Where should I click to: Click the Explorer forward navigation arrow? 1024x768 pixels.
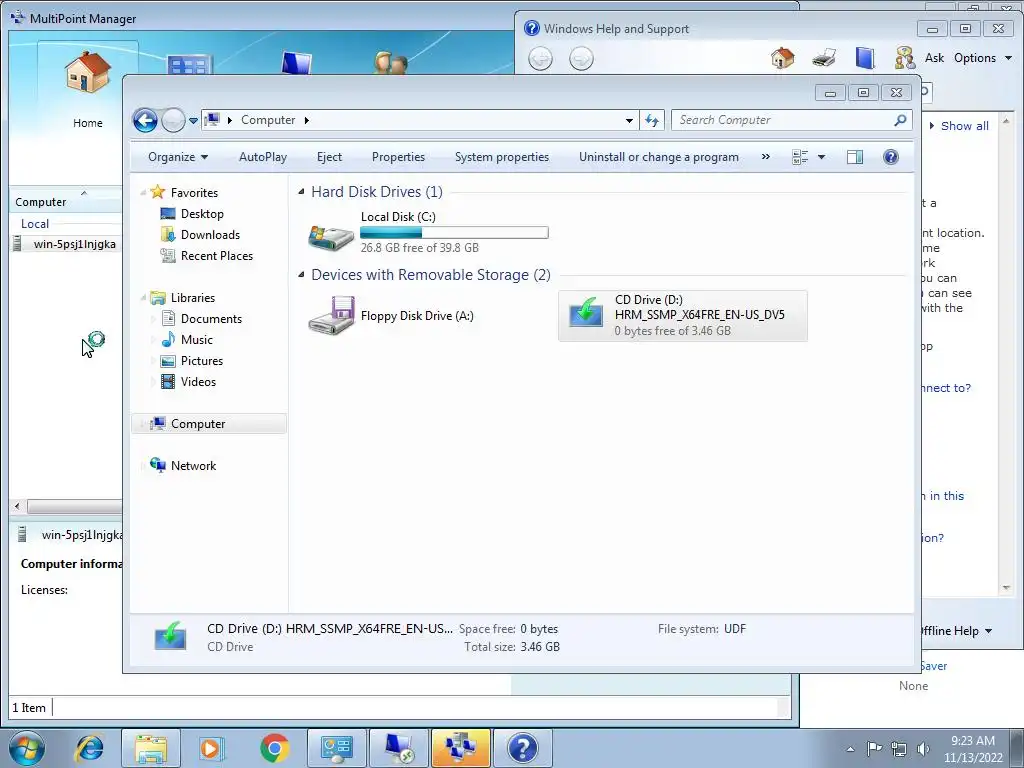(173, 120)
